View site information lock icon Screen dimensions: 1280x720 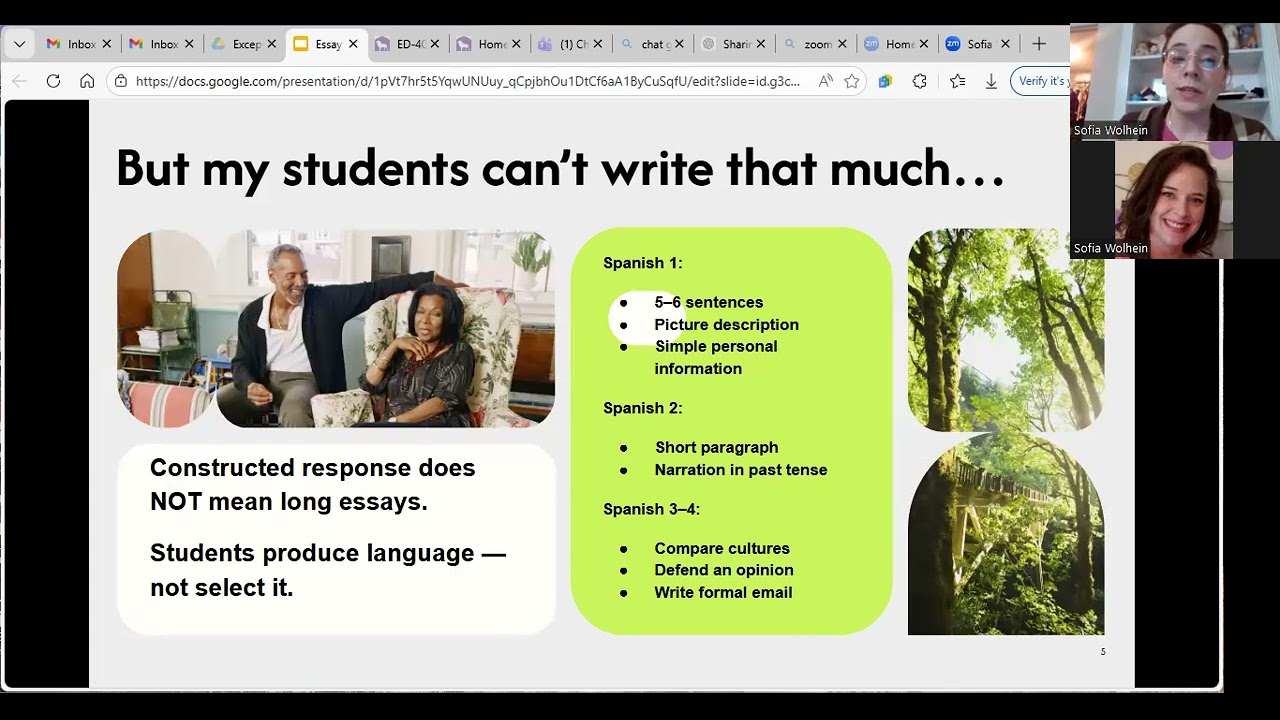121,81
